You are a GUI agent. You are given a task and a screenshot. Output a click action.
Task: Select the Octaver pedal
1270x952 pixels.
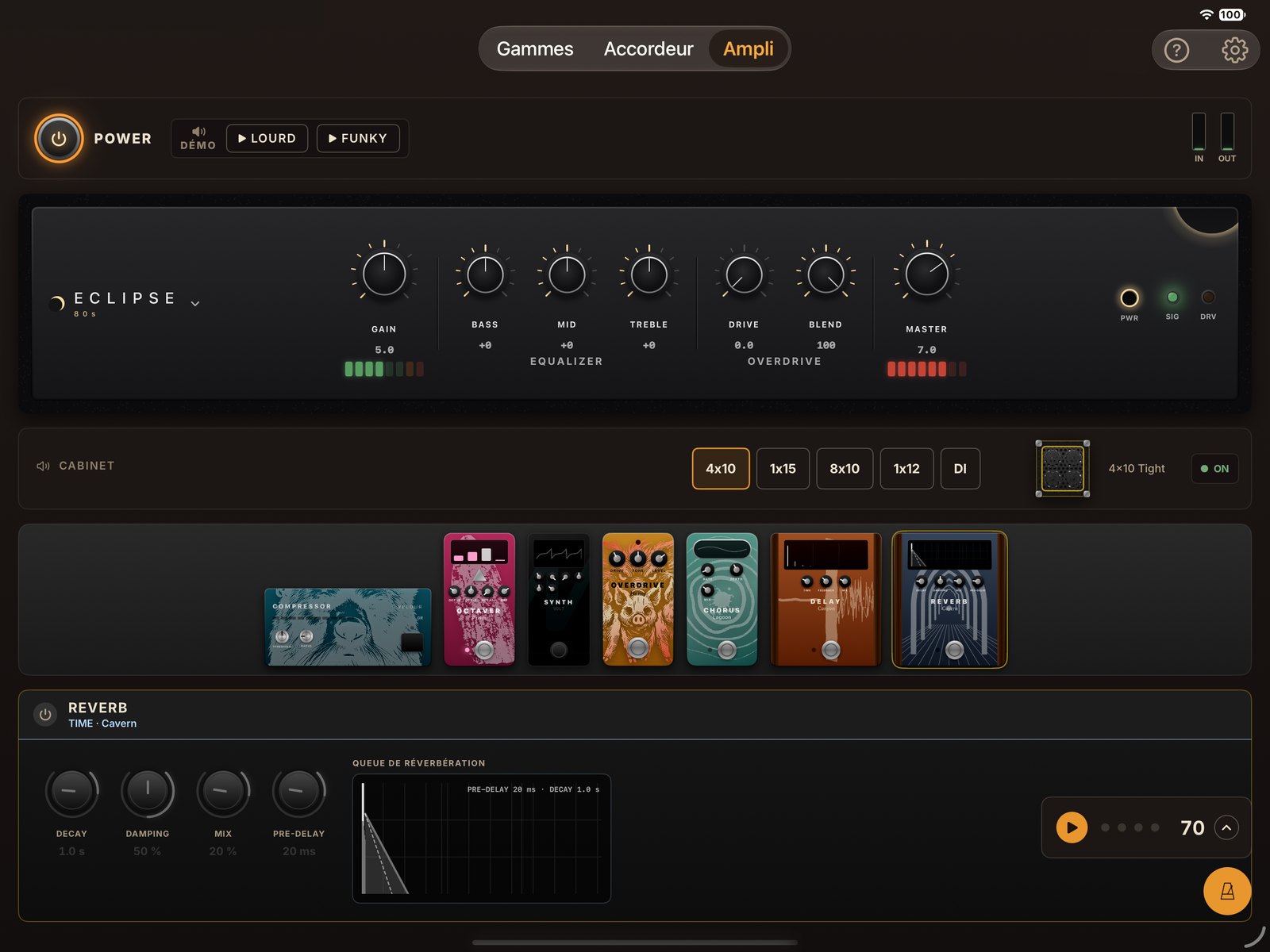(x=479, y=599)
